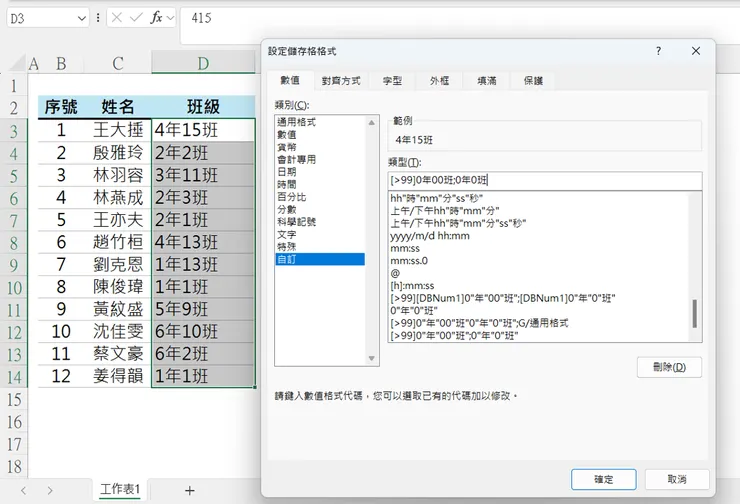
Task: Close the 設定儲存格格式 dialog
Action: coord(696,51)
